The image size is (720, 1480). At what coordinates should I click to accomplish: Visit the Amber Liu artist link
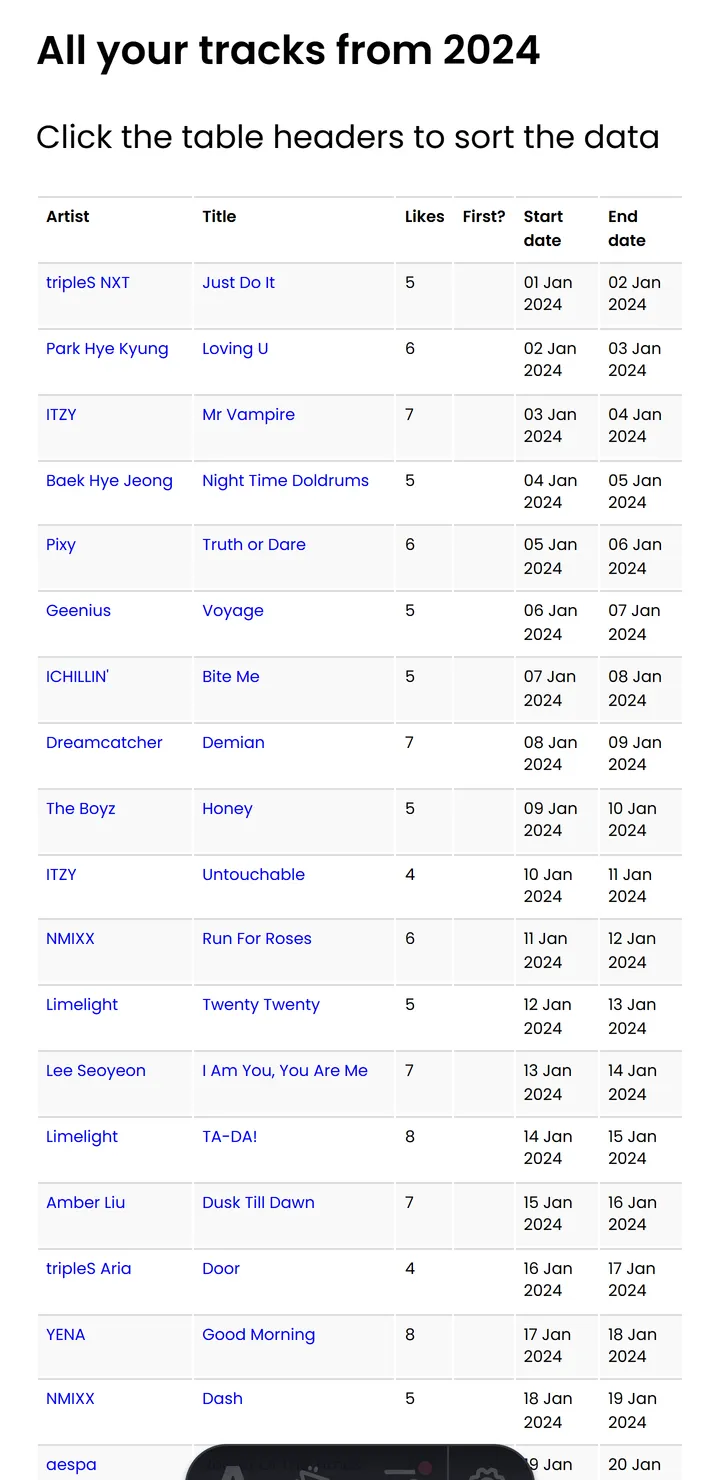pos(85,1202)
